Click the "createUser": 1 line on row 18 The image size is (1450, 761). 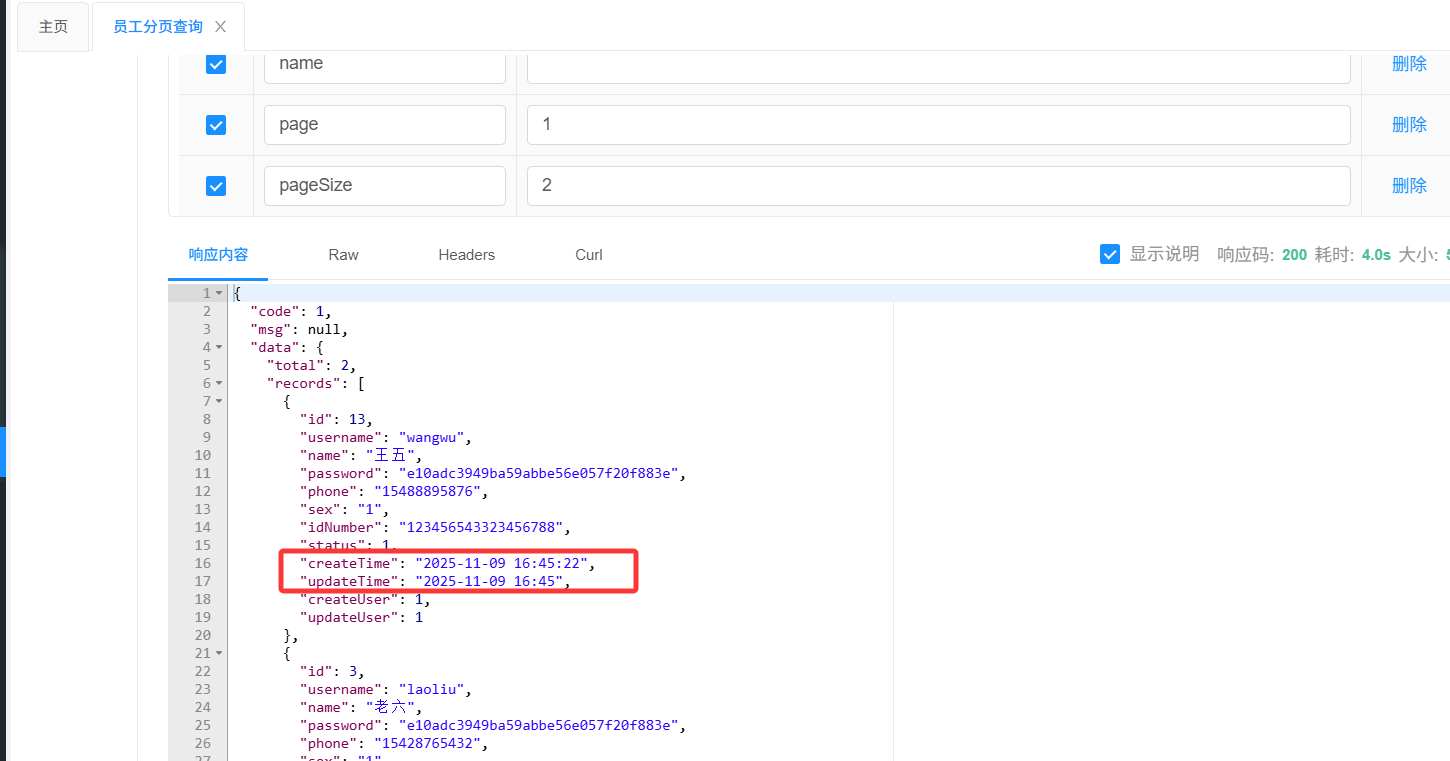pyautogui.click(x=365, y=599)
